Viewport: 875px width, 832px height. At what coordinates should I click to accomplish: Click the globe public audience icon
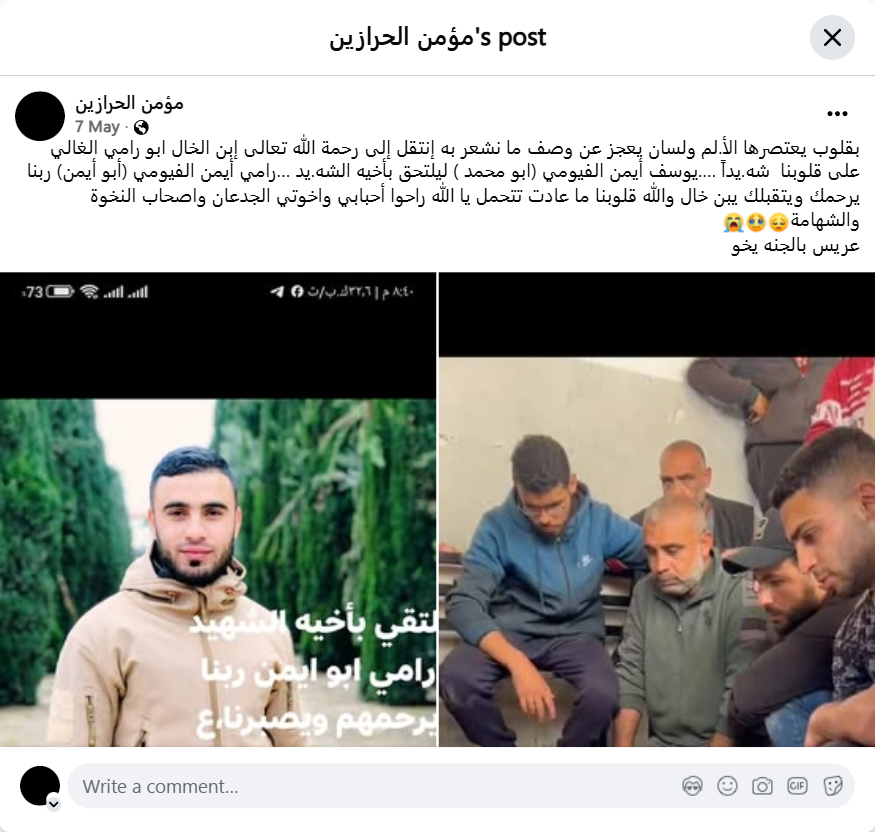pyautogui.click(x=141, y=128)
